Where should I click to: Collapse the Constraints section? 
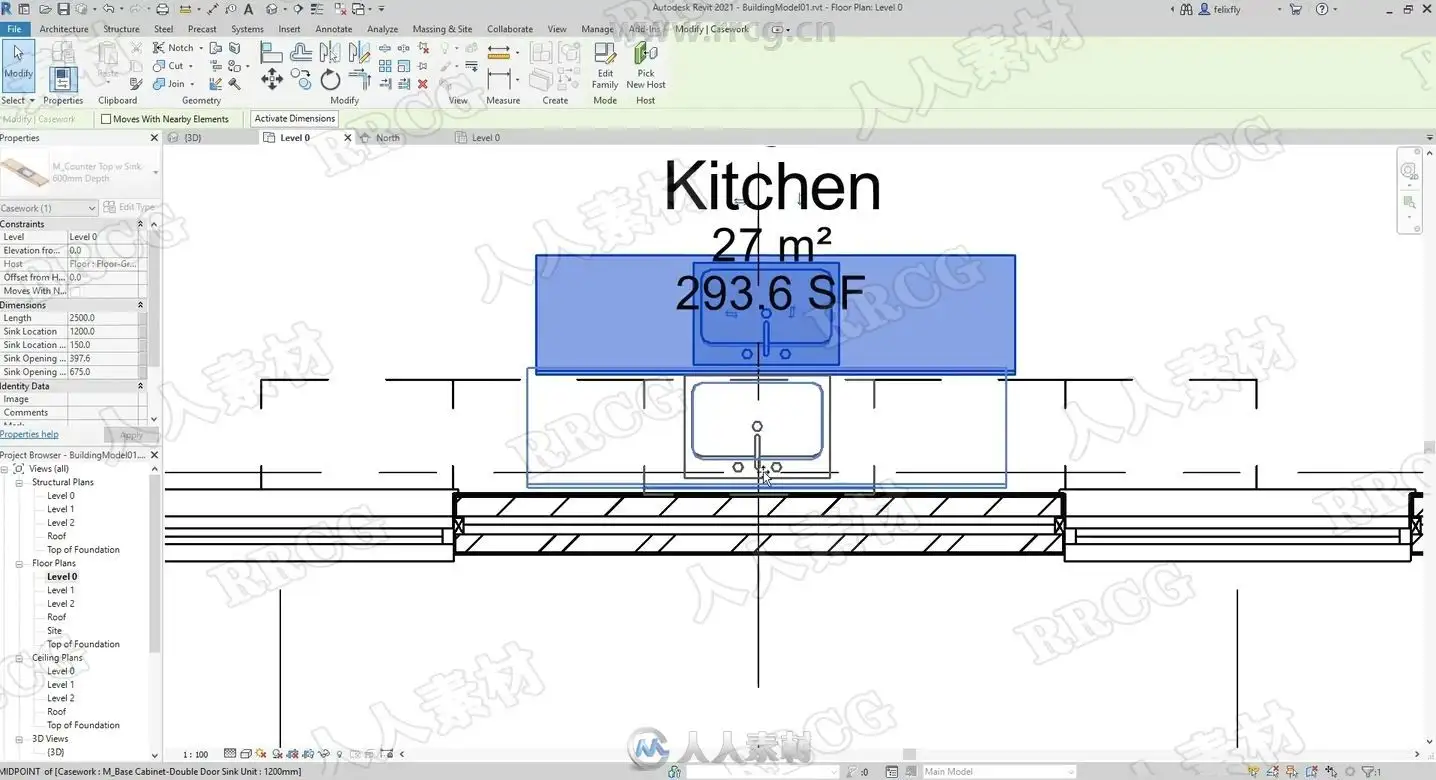pyautogui.click(x=140, y=224)
